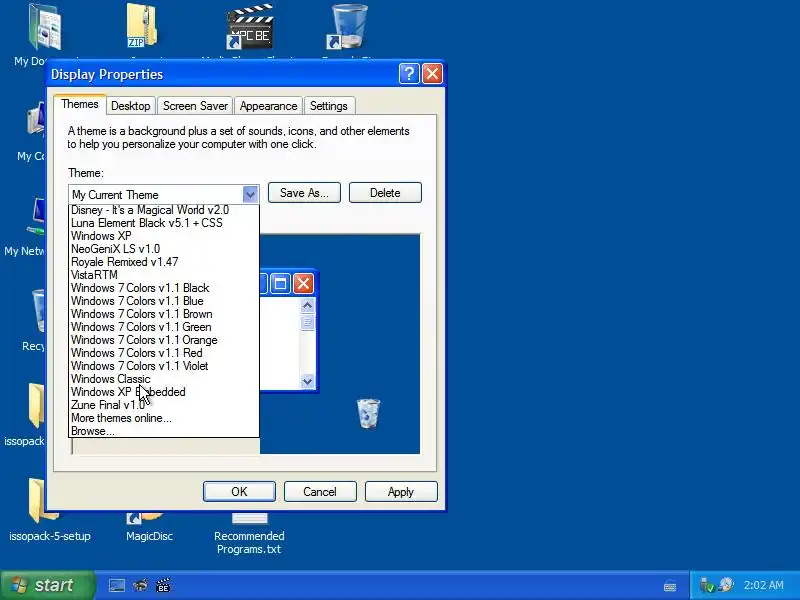Select the Windows Classic theme
Viewport: 800px width, 600px height.
(x=163, y=379)
